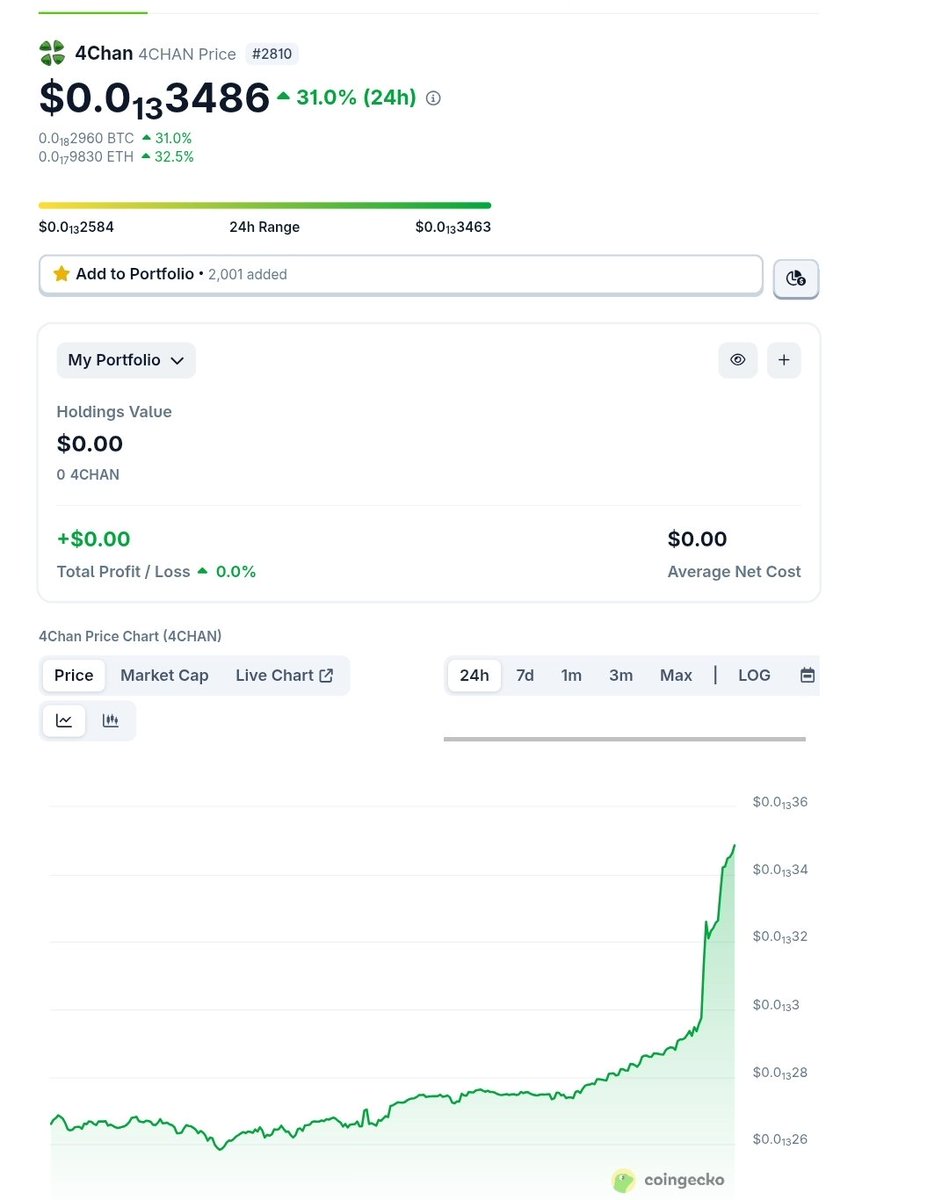Click the info icon beside 24h change
This screenshot has height=1200, width=949.
[x=433, y=98]
